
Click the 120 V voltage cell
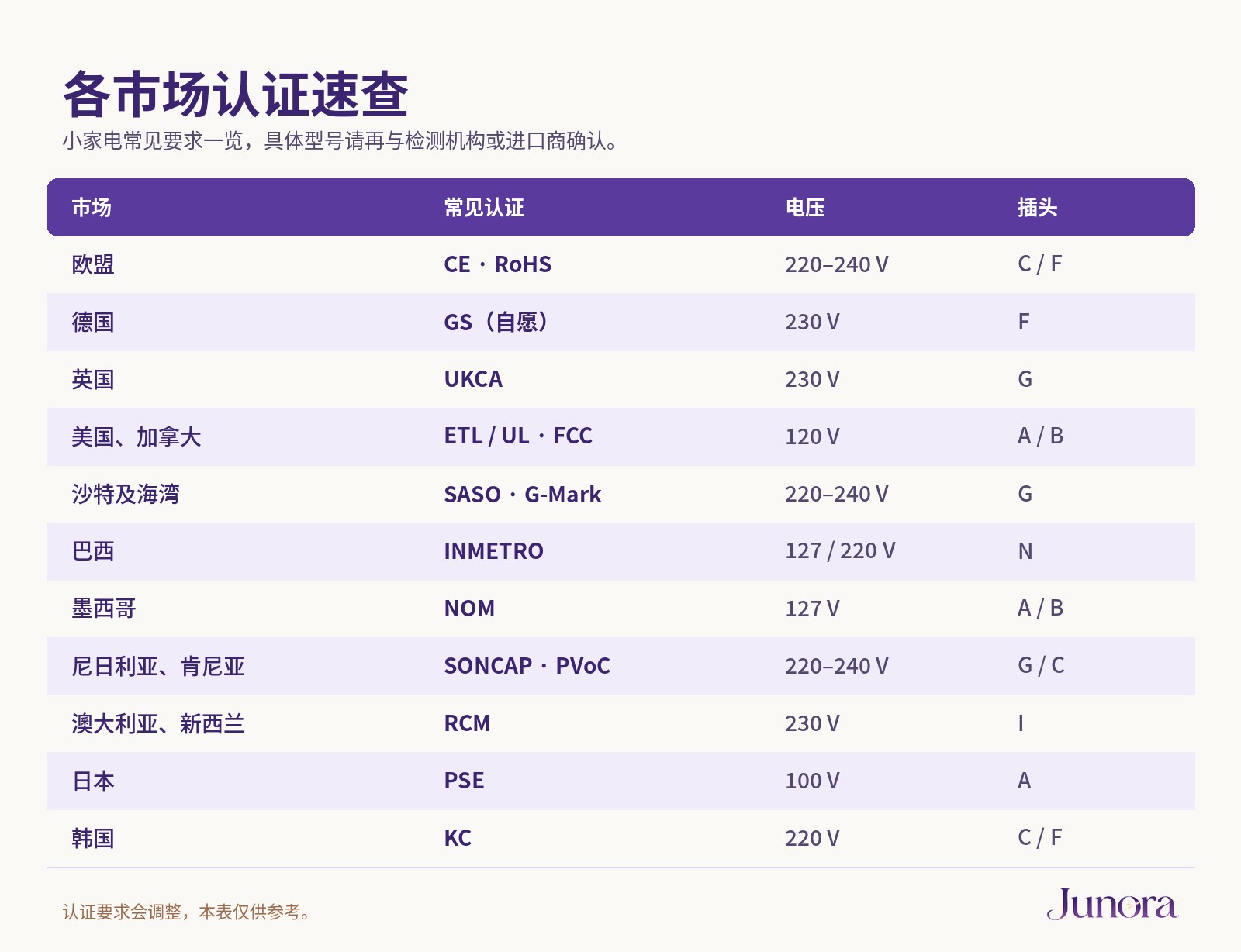(x=812, y=436)
